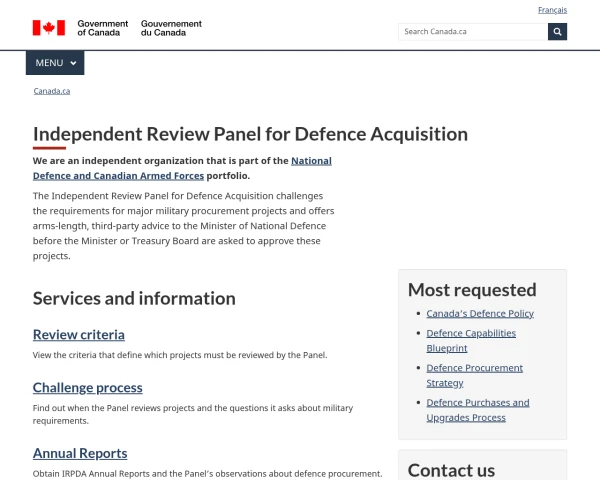The height and width of the screenshot is (480, 600).
Task: Click the magnifying glass search button
Action: (x=557, y=32)
